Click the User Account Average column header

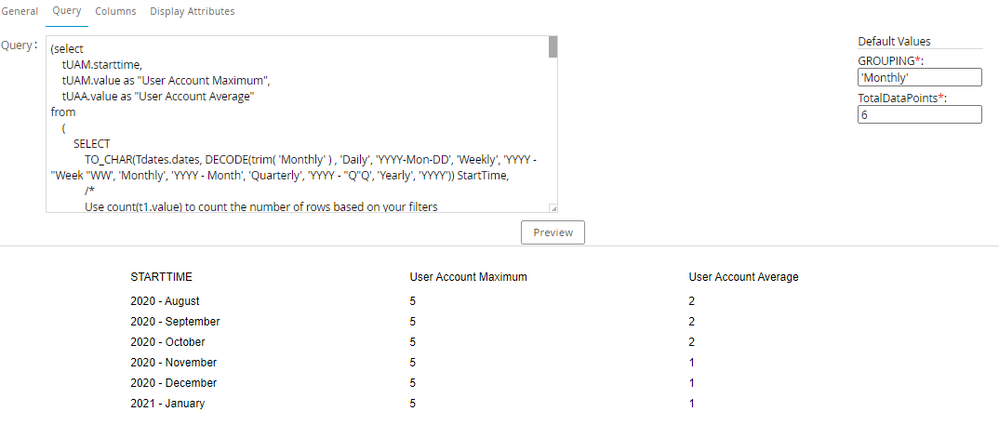pos(743,277)
